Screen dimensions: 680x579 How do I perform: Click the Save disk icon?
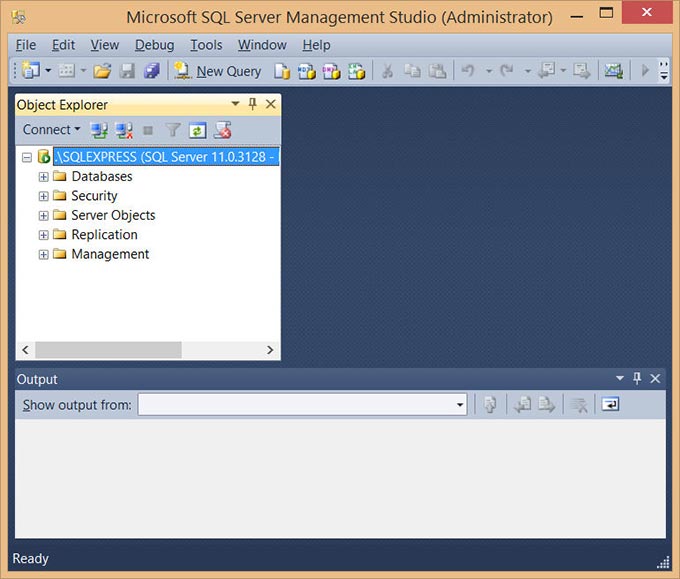(x=127, y=70)
